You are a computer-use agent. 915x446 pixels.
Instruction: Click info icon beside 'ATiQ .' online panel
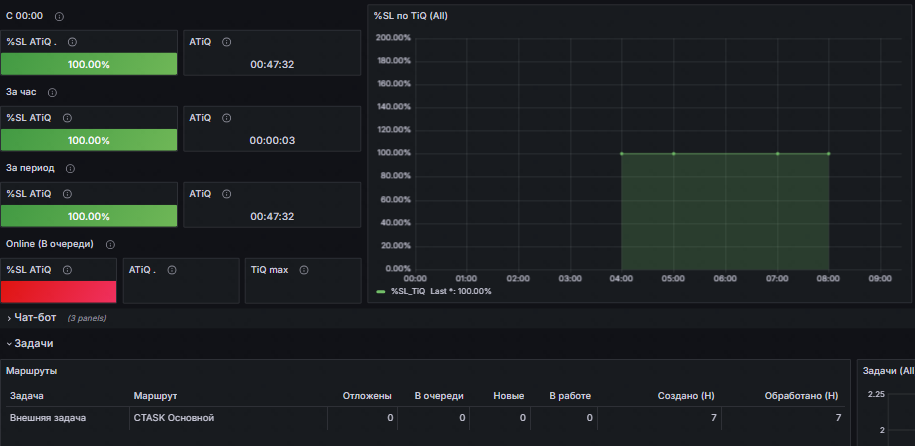172,270
